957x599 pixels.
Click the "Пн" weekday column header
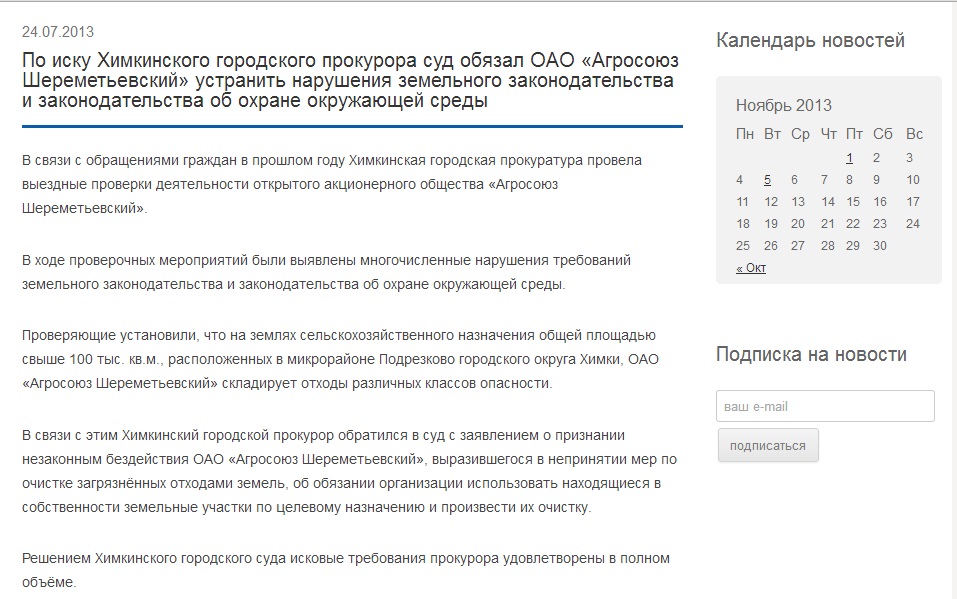tap(745, 134)
